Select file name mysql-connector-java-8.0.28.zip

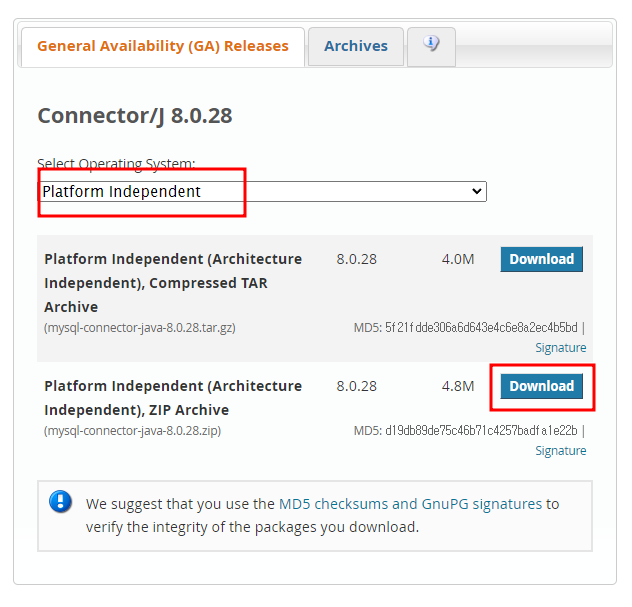(x=132, y=430)
